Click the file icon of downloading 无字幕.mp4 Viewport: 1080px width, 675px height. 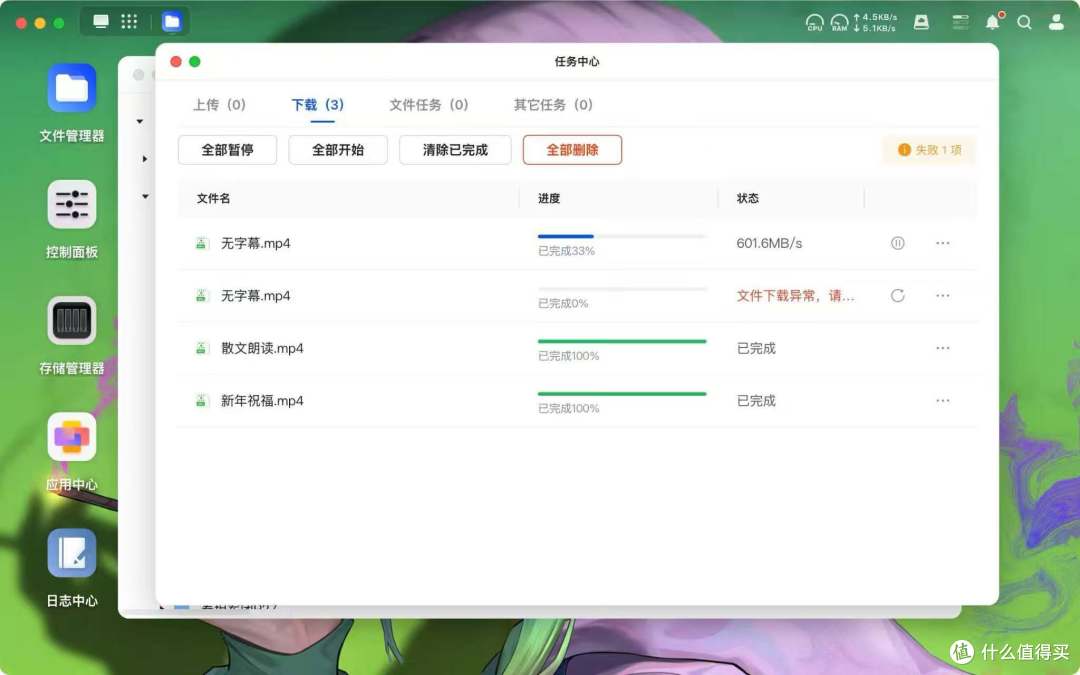coord(201,243)
